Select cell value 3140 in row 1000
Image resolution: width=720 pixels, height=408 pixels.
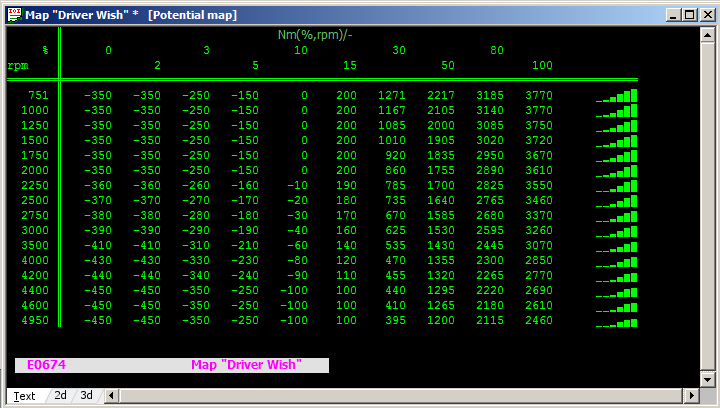click(490, 111)
